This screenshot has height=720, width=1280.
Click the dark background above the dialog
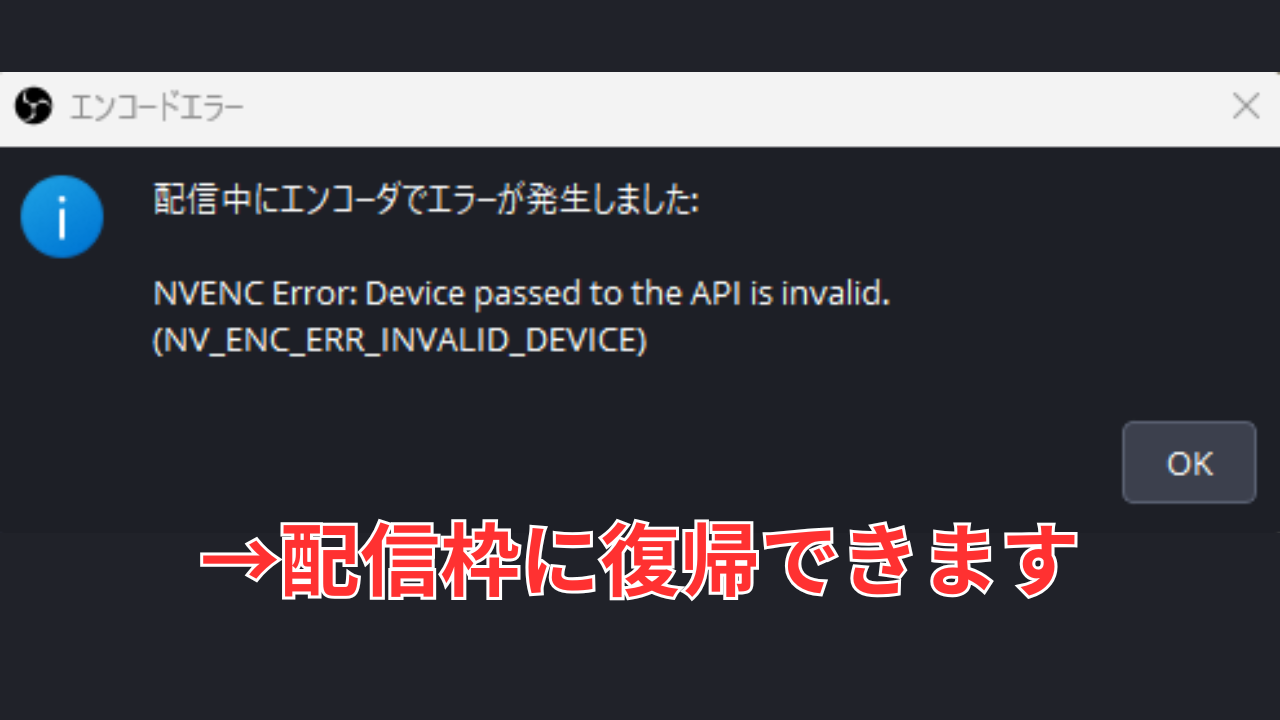pos(640,35)
